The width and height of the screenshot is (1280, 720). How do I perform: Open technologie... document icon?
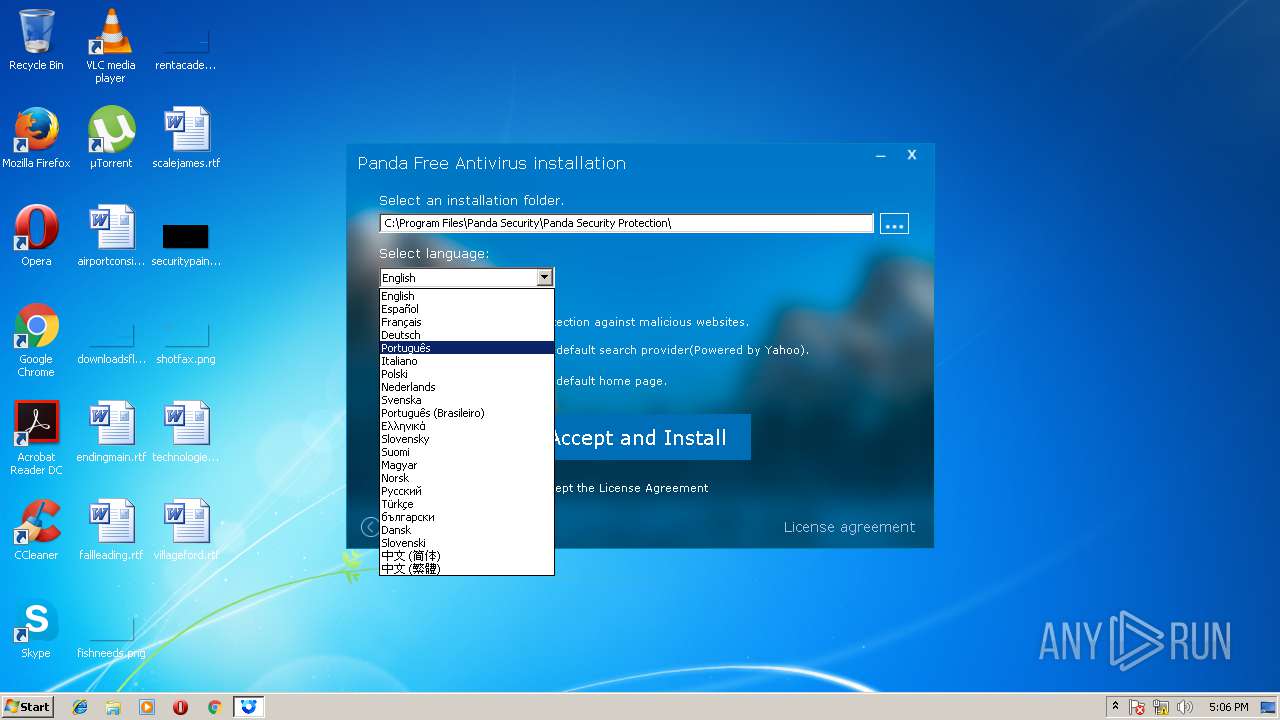[186, 432]
